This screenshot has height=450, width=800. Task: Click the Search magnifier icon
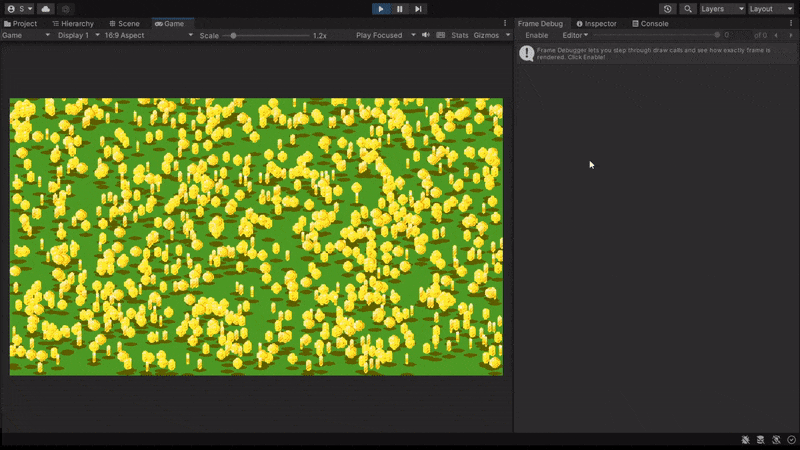(x=688, y=9)
